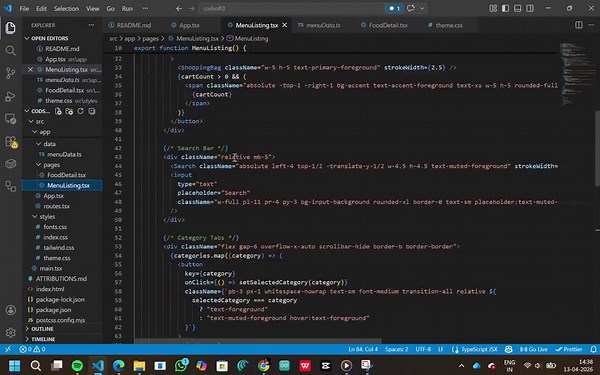Go forward using the navigation arrow
Screen dimensions: 600x375
(191, 8)
